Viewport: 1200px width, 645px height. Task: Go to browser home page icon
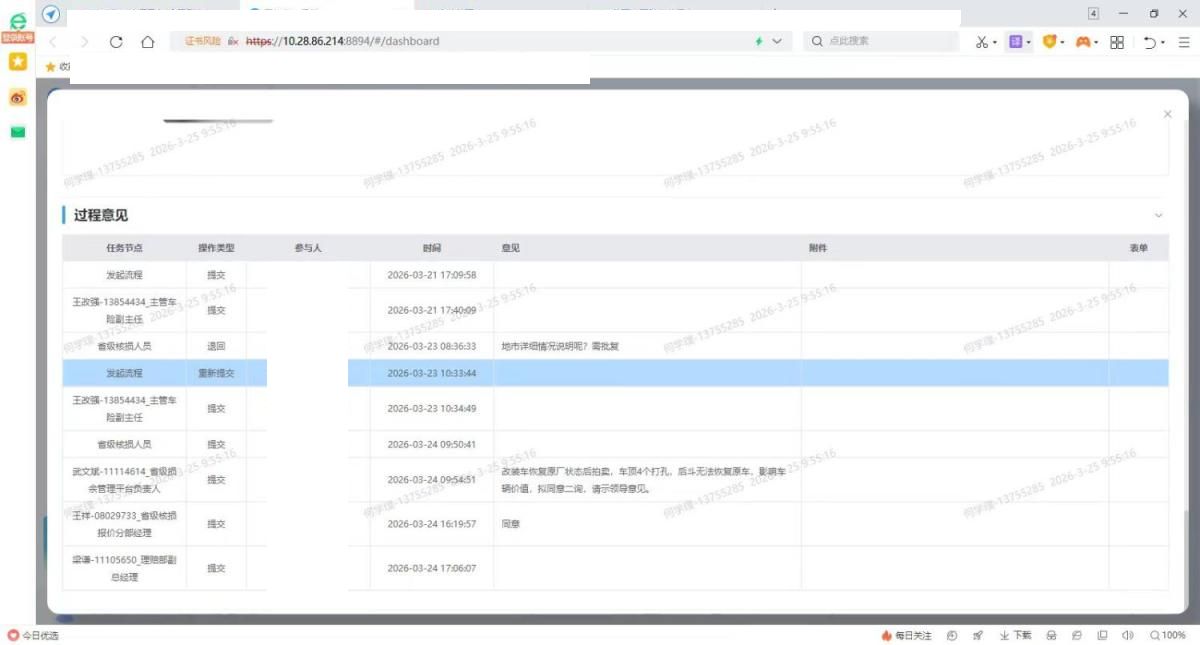pos(148,42)
